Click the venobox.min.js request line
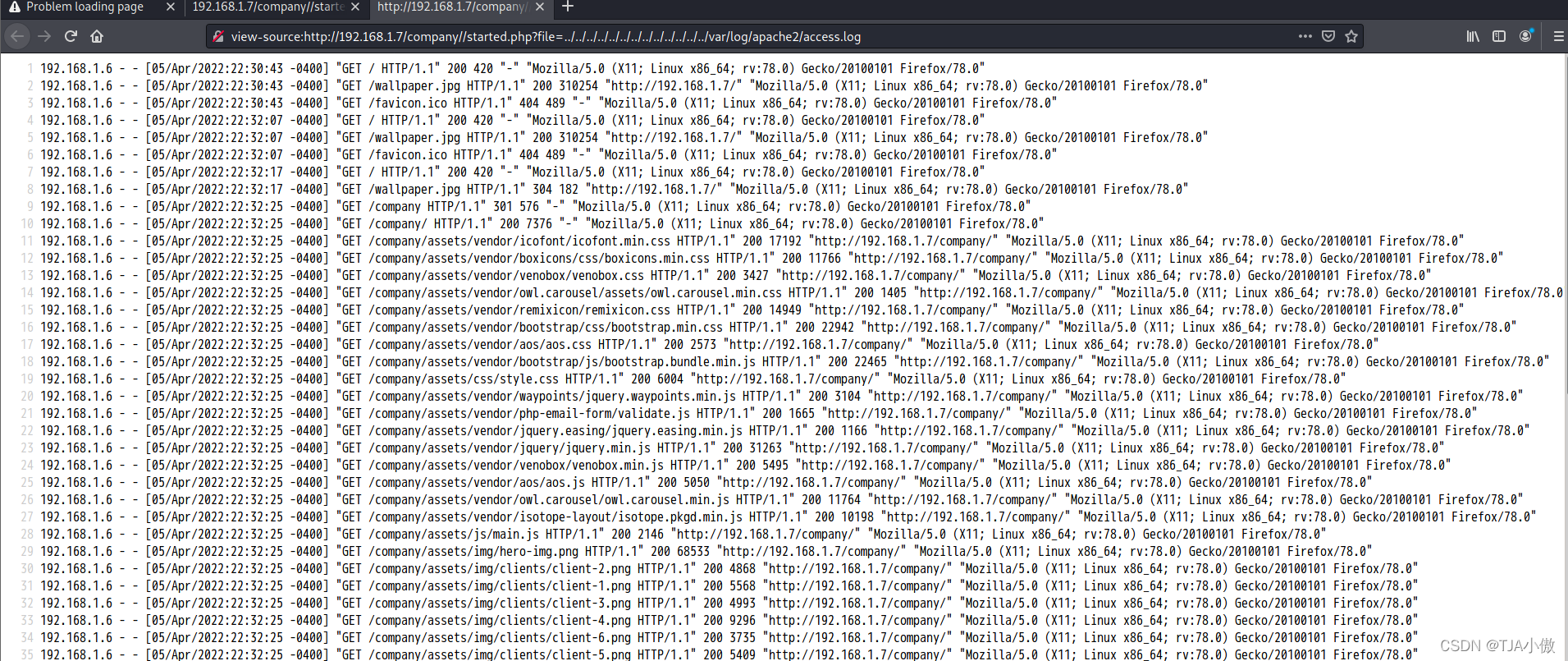 tap(746, 465)
